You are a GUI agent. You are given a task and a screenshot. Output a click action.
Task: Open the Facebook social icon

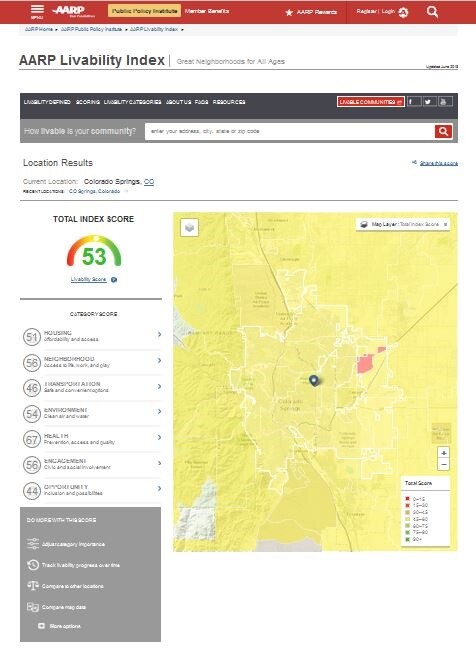pos(414,102)
